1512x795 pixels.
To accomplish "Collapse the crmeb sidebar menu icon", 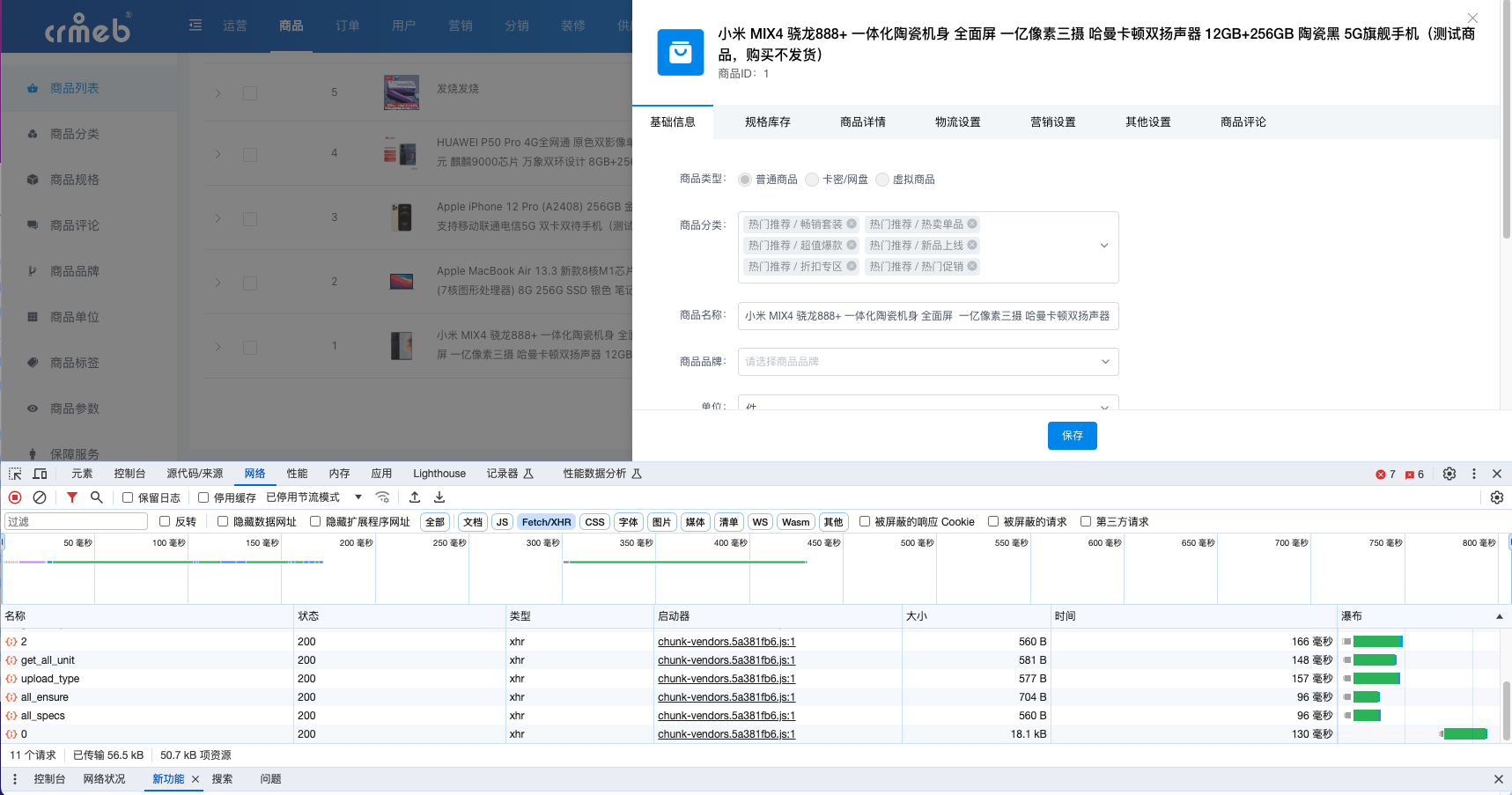I will [x=195, y=26].
